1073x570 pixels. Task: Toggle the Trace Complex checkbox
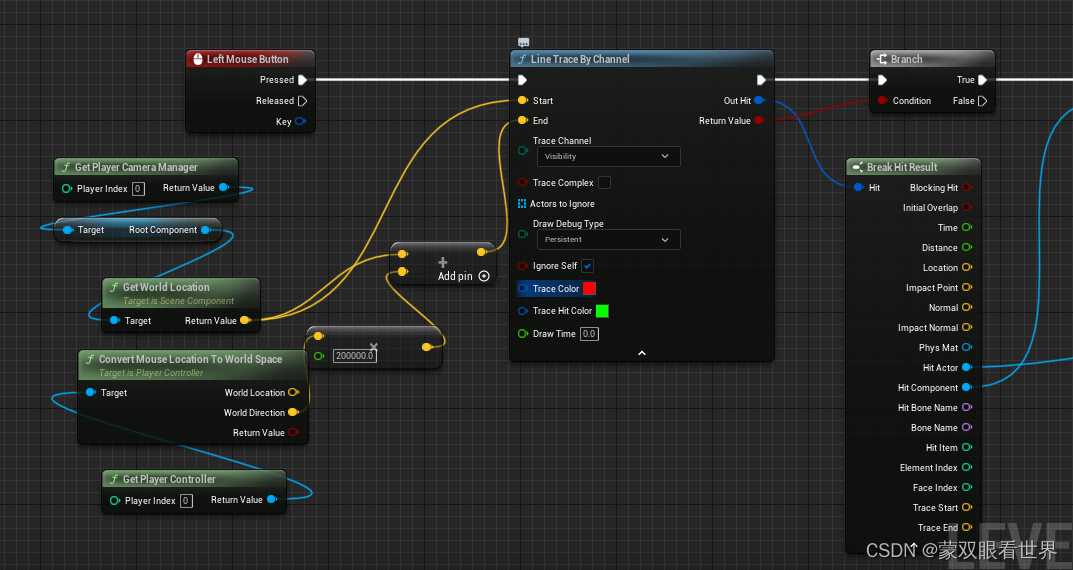pos(604,183)
